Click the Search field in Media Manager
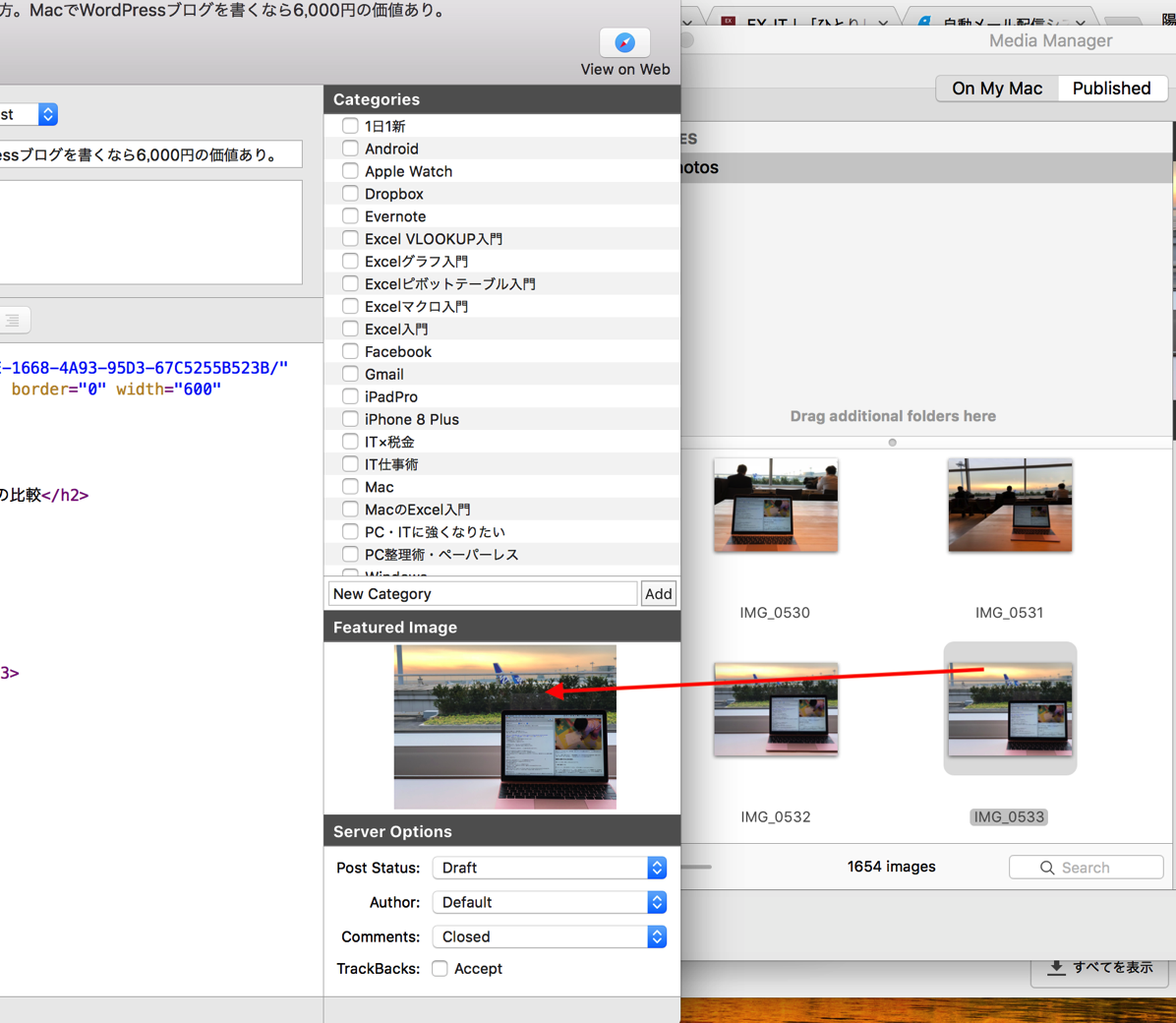 pos(1086,868)
